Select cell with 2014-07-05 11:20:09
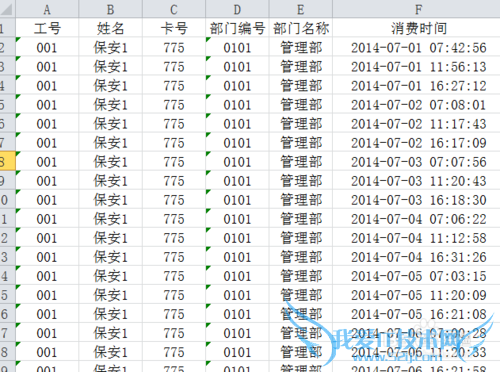Screen dimensions: 500x372 (x=417, y=294)
